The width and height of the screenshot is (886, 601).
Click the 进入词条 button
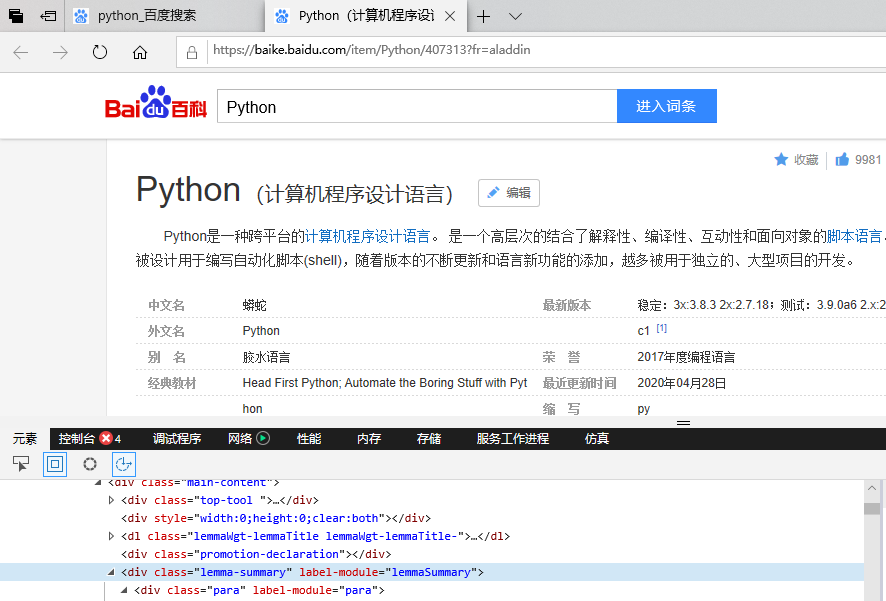point(666,106)
